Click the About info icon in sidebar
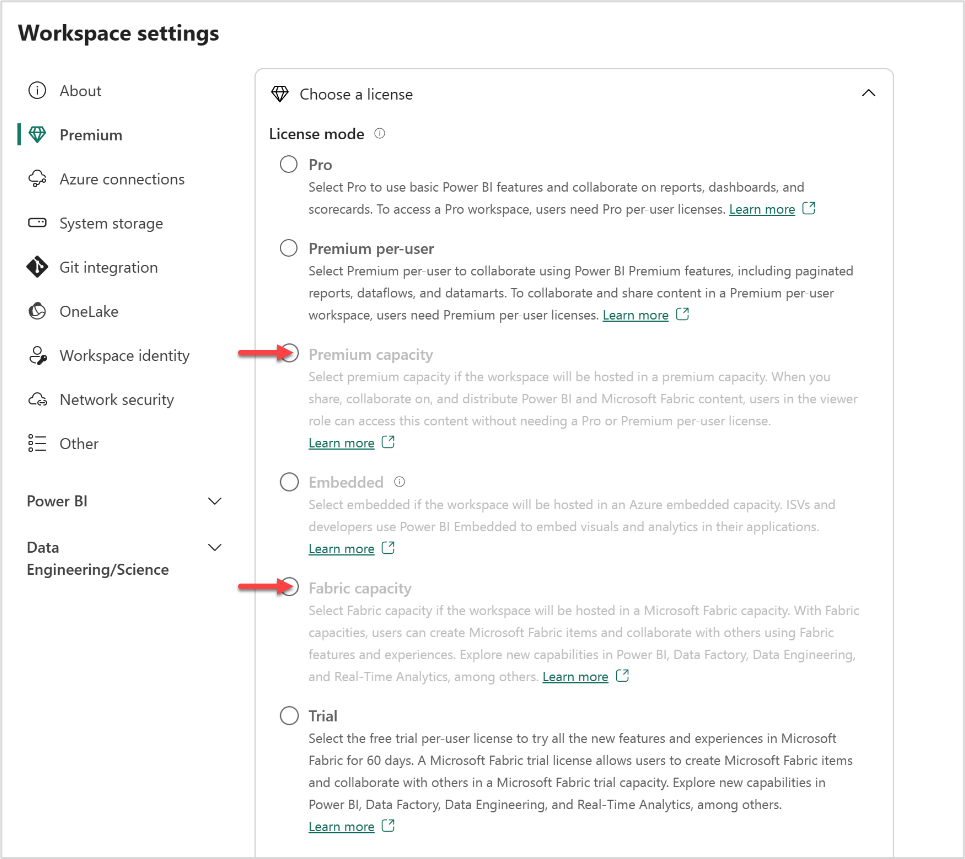965x859 pixels. coord(38,91)
